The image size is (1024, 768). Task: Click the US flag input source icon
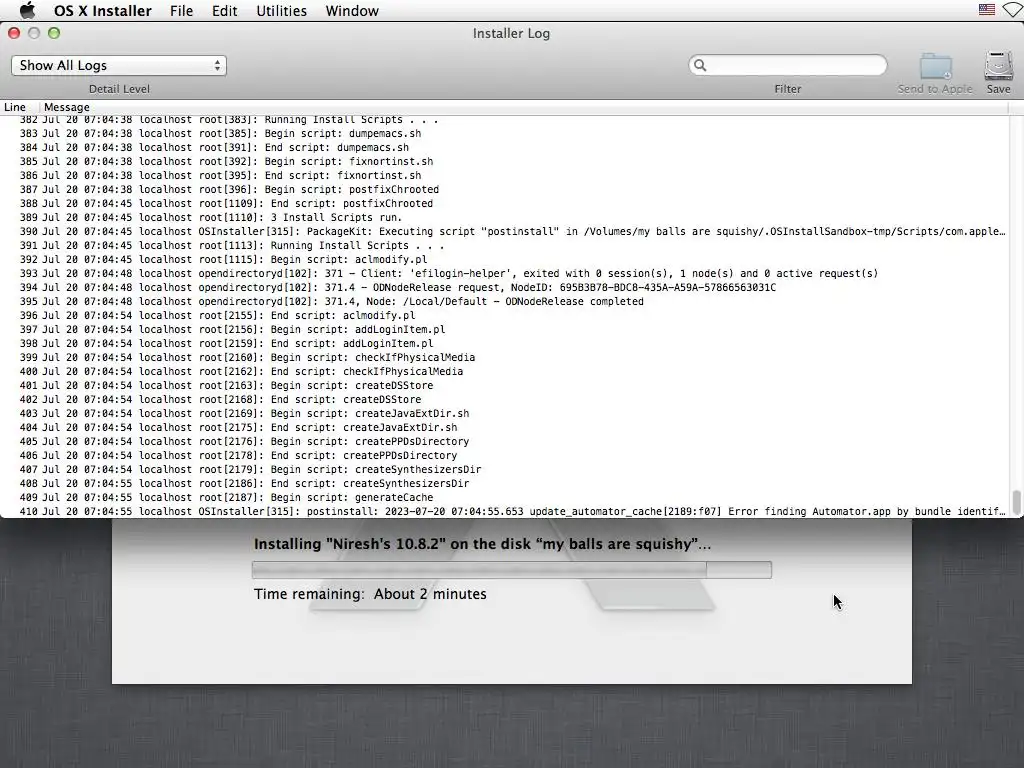coord(987,10)
